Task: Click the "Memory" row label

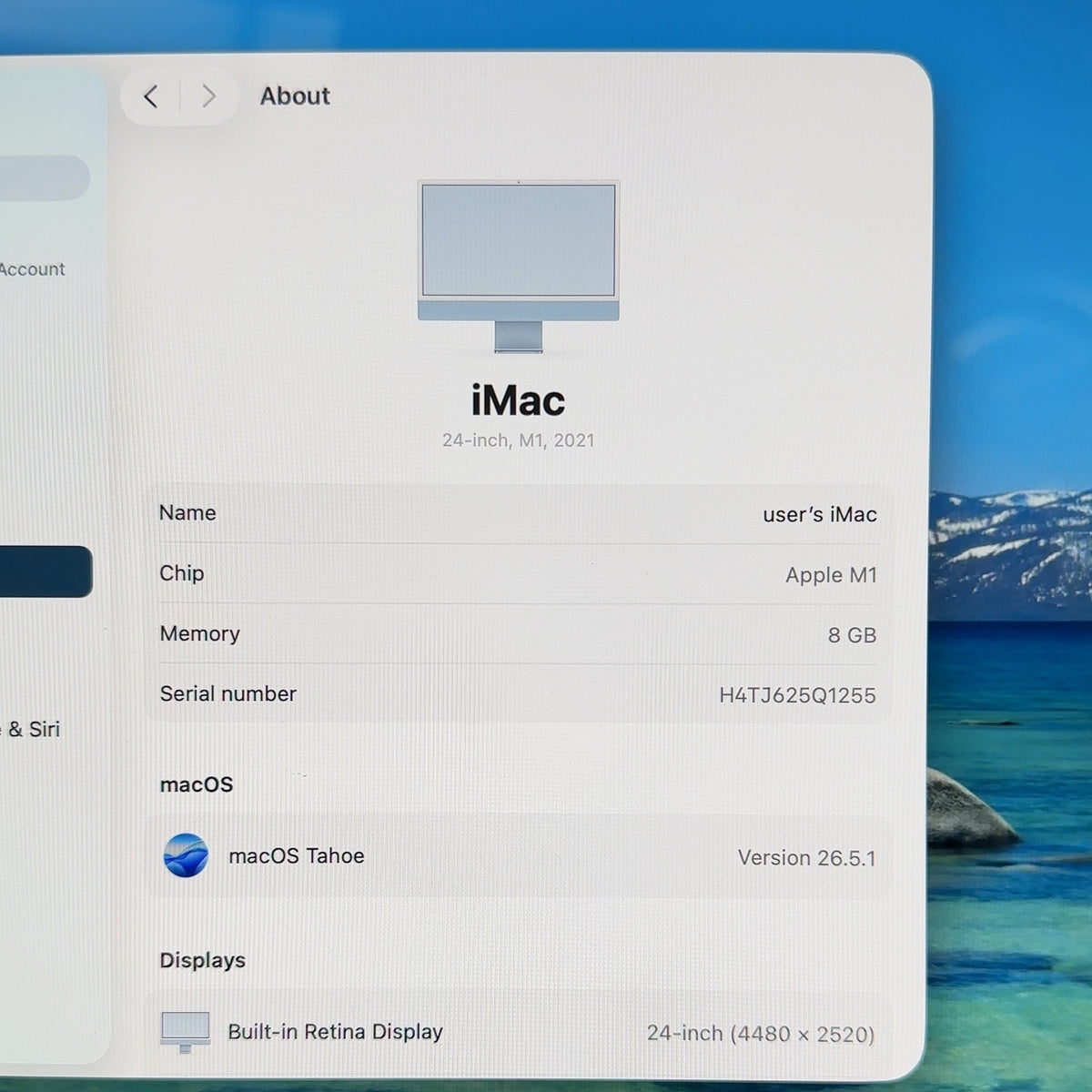Action: 200,633
